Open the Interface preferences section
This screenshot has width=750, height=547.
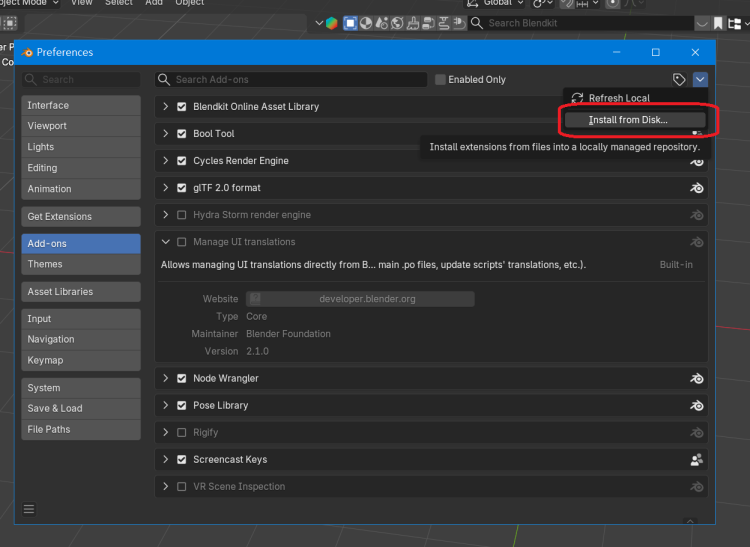pos(81,105)
